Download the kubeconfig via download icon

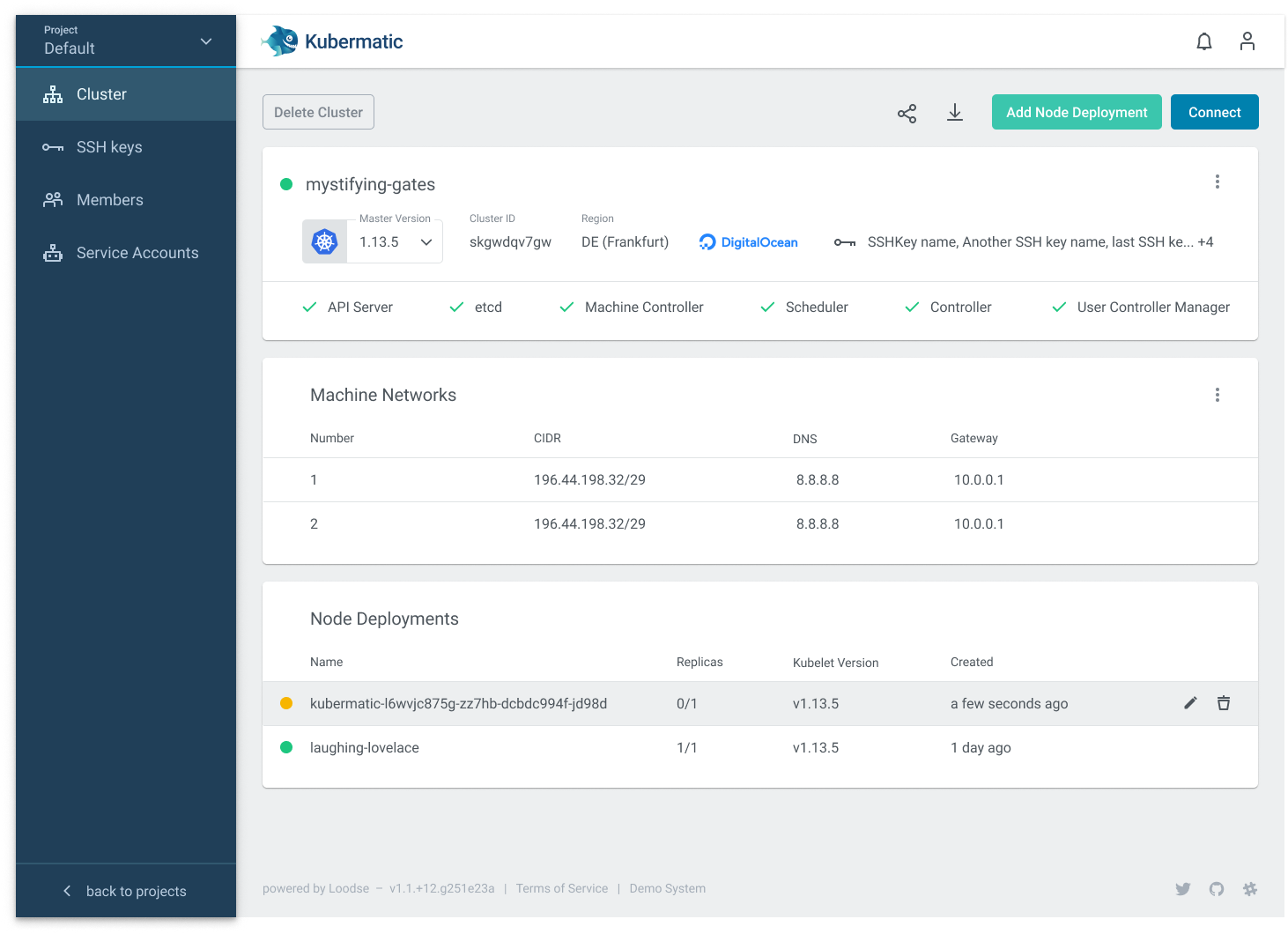(x=955, y=113)
